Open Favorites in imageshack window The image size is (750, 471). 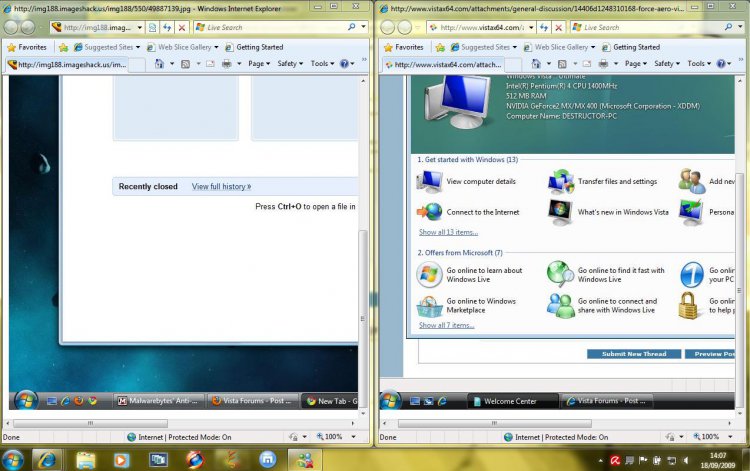[x=27, y=47]
